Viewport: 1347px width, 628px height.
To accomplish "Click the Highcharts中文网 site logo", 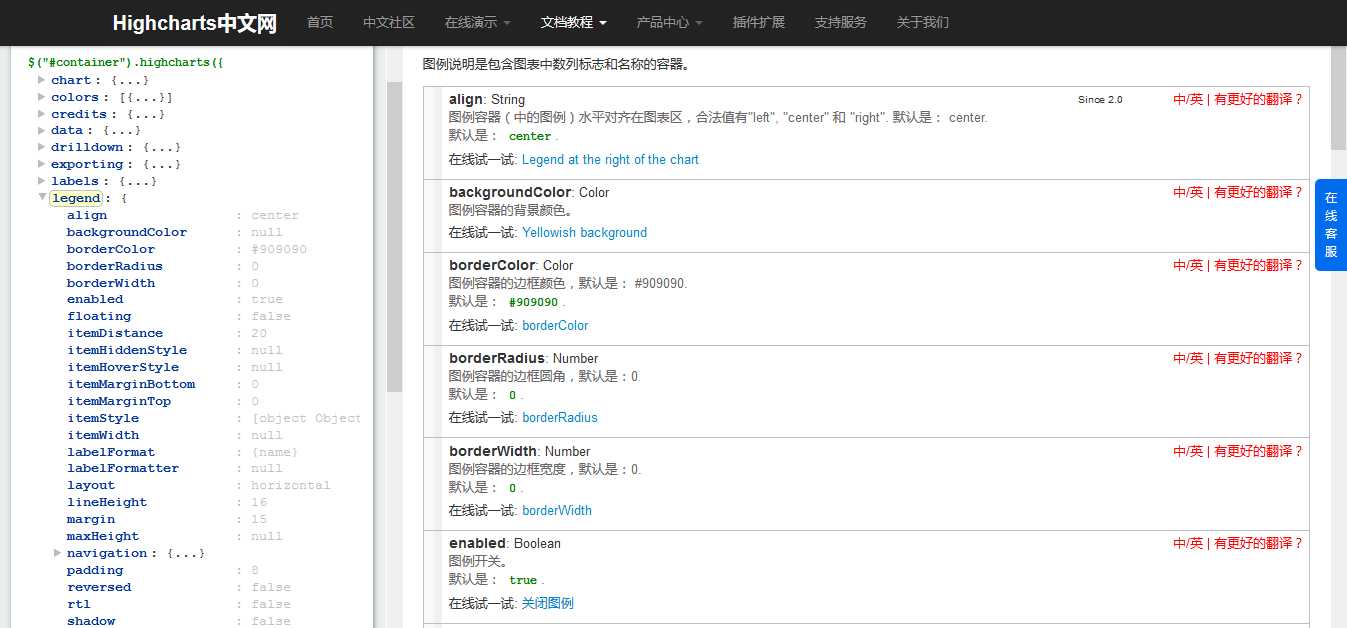I will [194, 23].
